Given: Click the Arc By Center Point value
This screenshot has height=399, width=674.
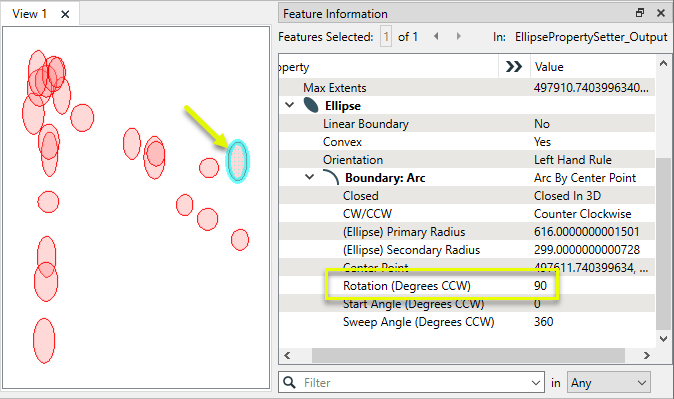Looking at the screenshot, I should (x=585, y=178).
